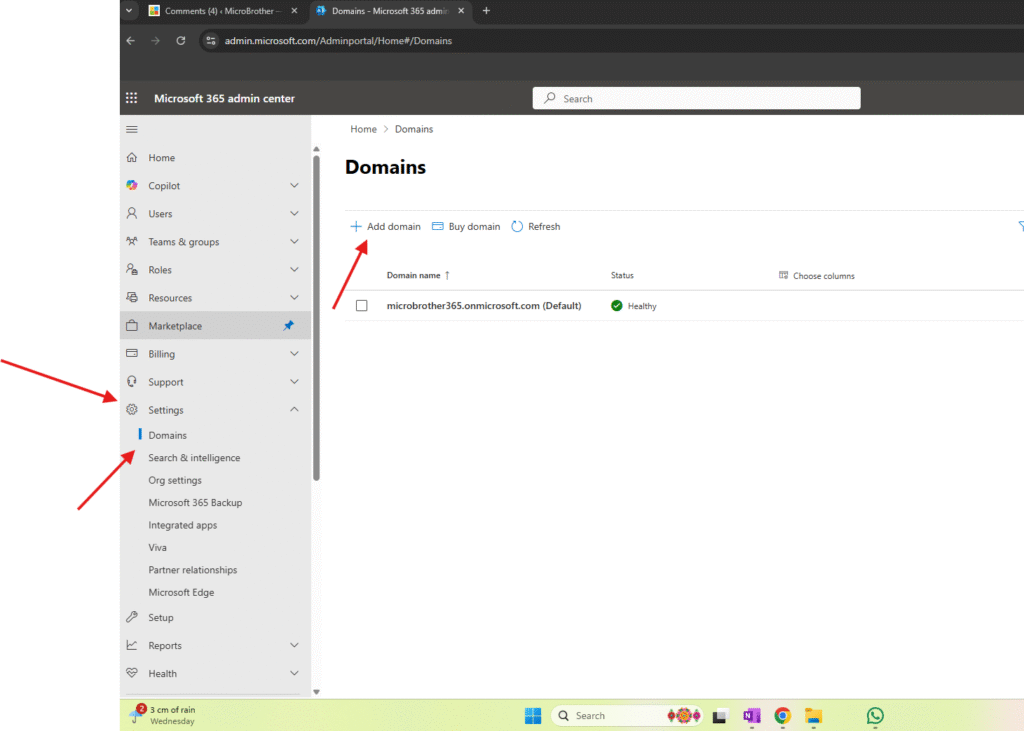
Task: Click the Refresh icon in the toolbar
Action: click(517, 227)
